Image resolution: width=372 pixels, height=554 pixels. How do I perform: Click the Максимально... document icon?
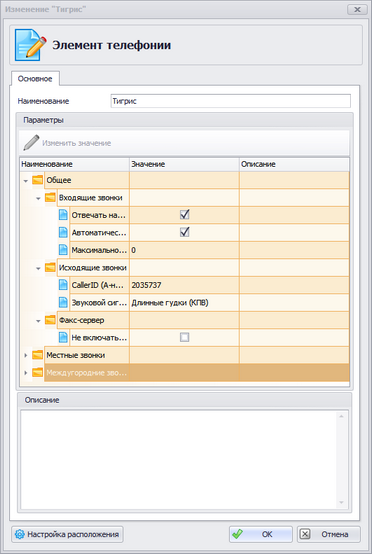pos(63,250)
